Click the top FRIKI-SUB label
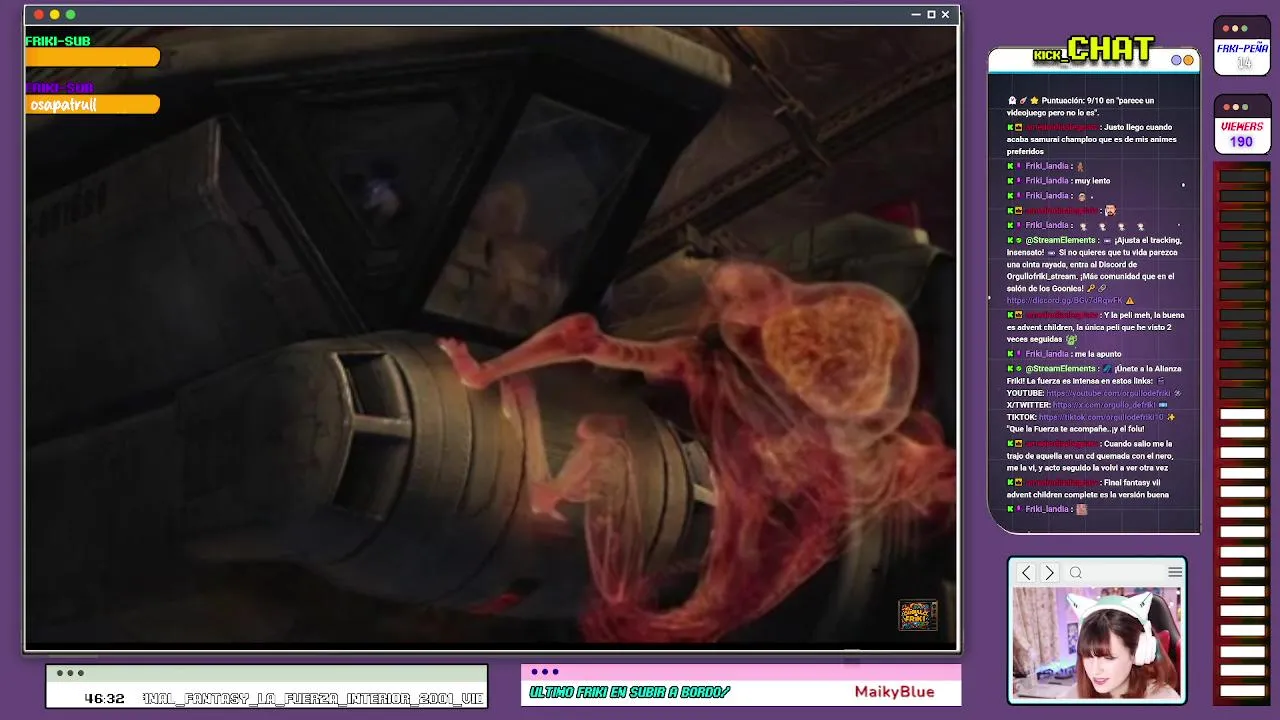Image resolution: width=1280 pixels, height=720 pixels. (x=58, y=41)
